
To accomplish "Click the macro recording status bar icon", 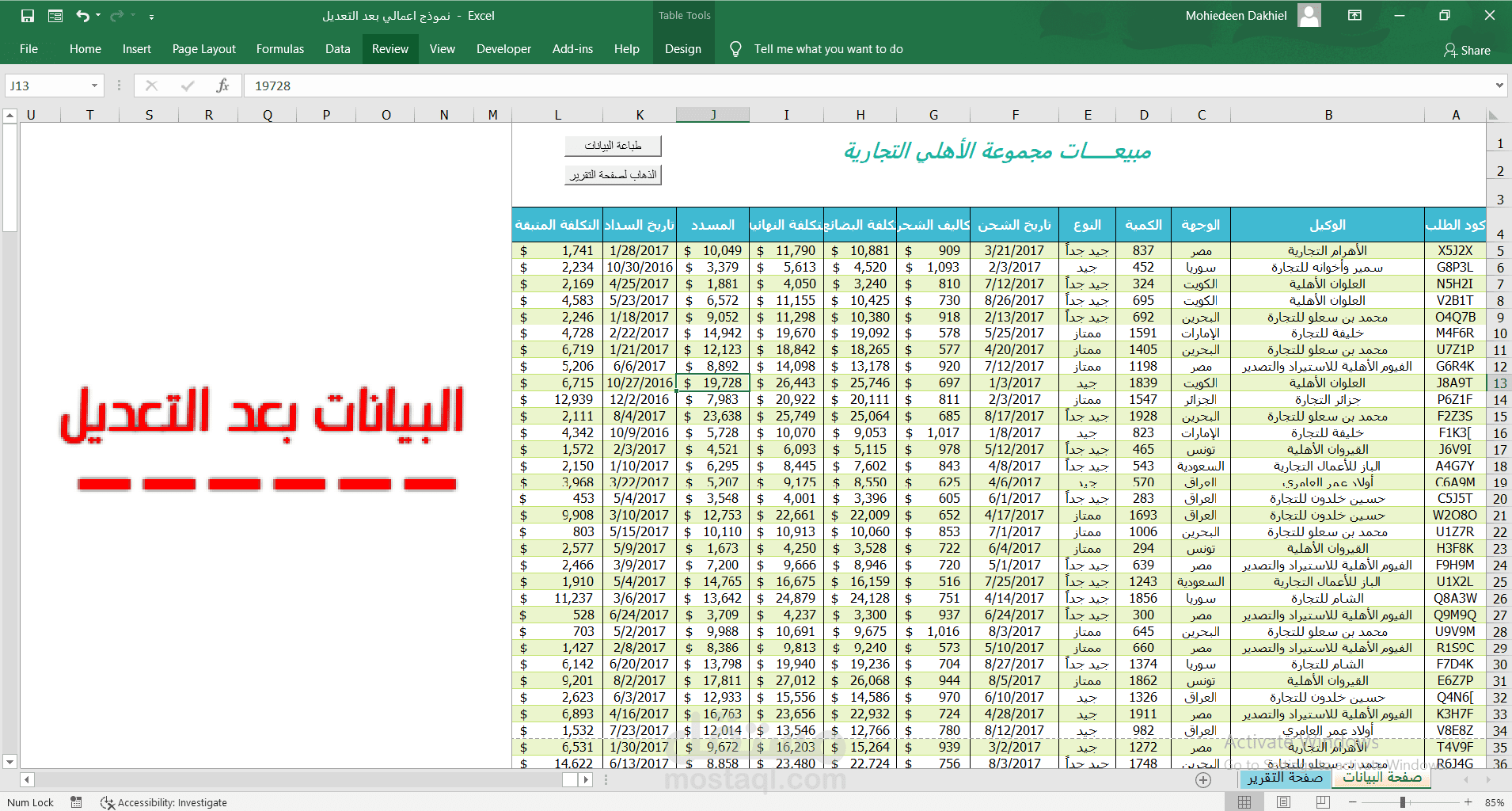I will pos(76,802).
